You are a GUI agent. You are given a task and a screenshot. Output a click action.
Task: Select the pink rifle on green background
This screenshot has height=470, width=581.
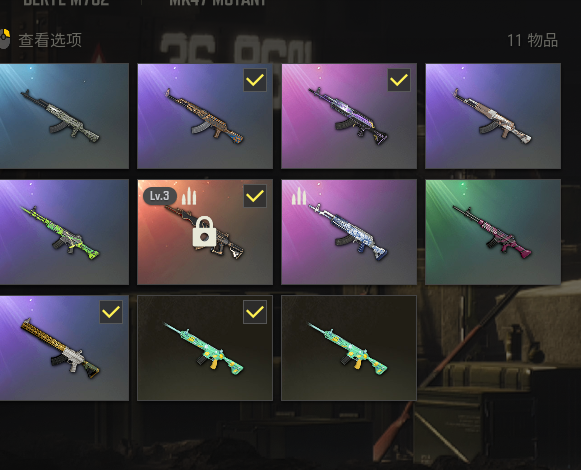[493, 232]
